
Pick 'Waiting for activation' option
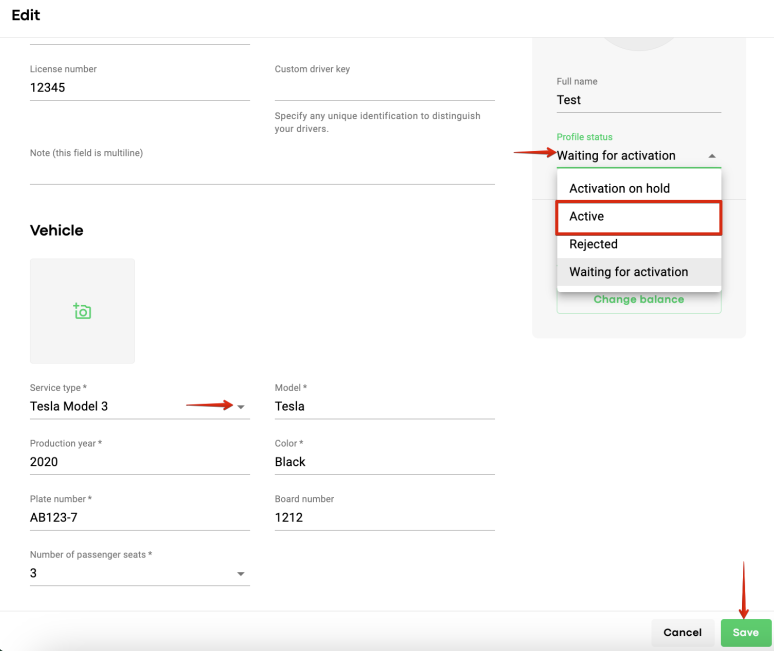tap(639, 272)
